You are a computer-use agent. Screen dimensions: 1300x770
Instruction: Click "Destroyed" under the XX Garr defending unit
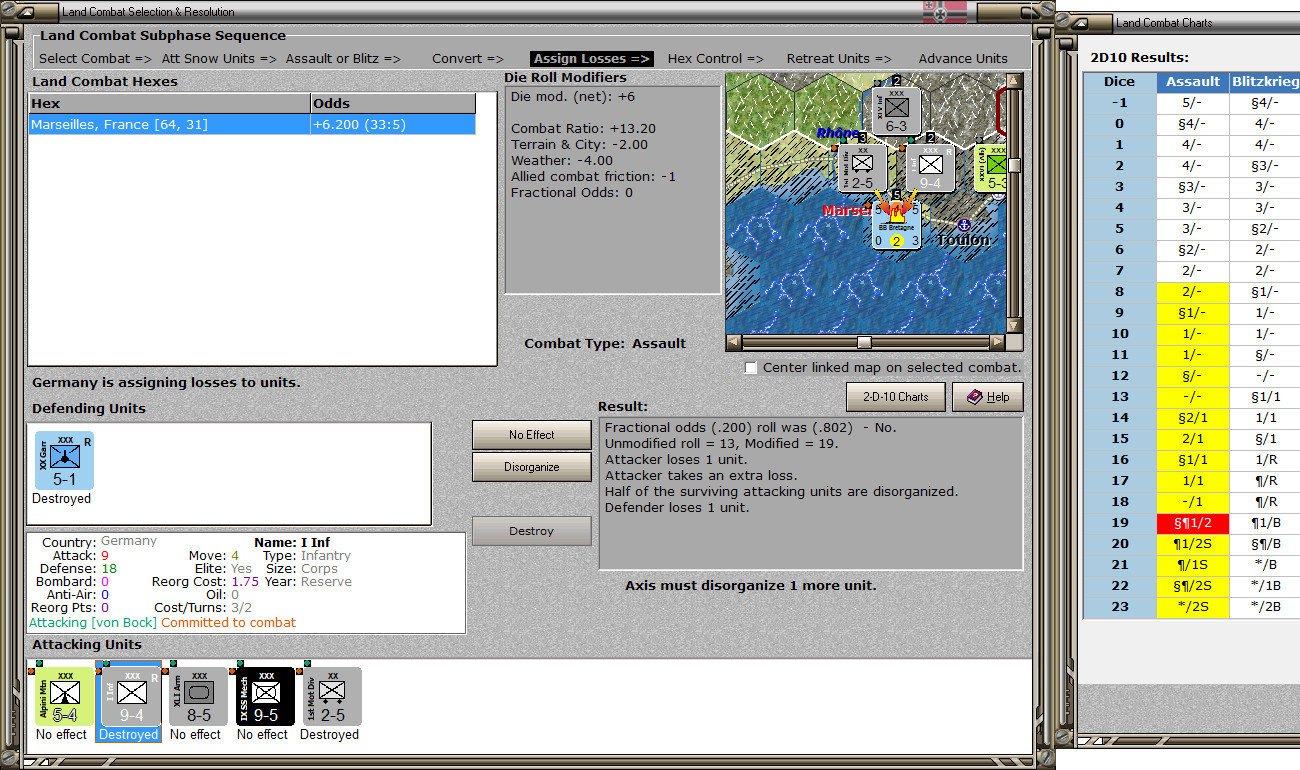61,499
